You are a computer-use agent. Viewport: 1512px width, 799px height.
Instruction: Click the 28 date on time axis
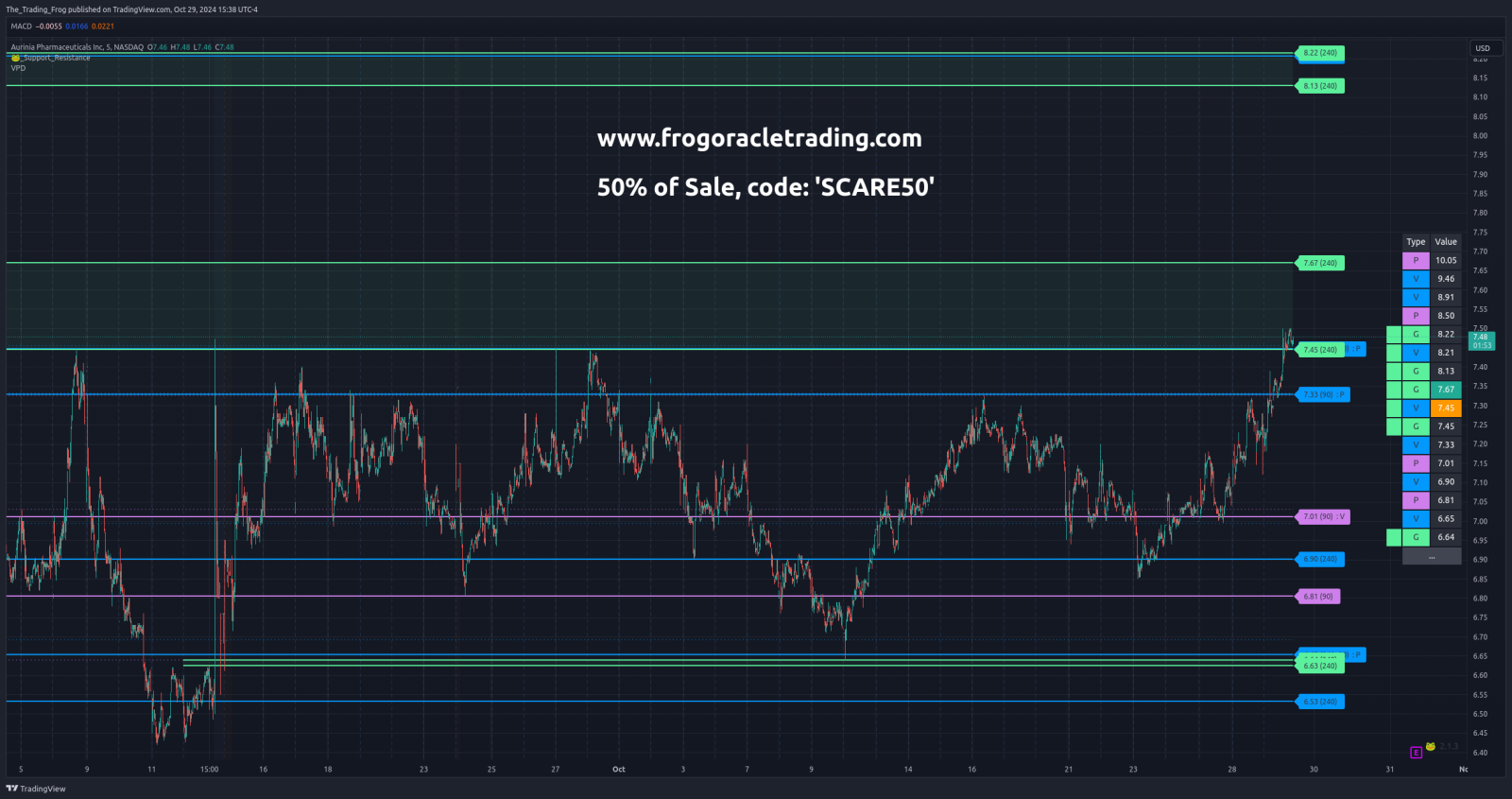click(1232, 770)
